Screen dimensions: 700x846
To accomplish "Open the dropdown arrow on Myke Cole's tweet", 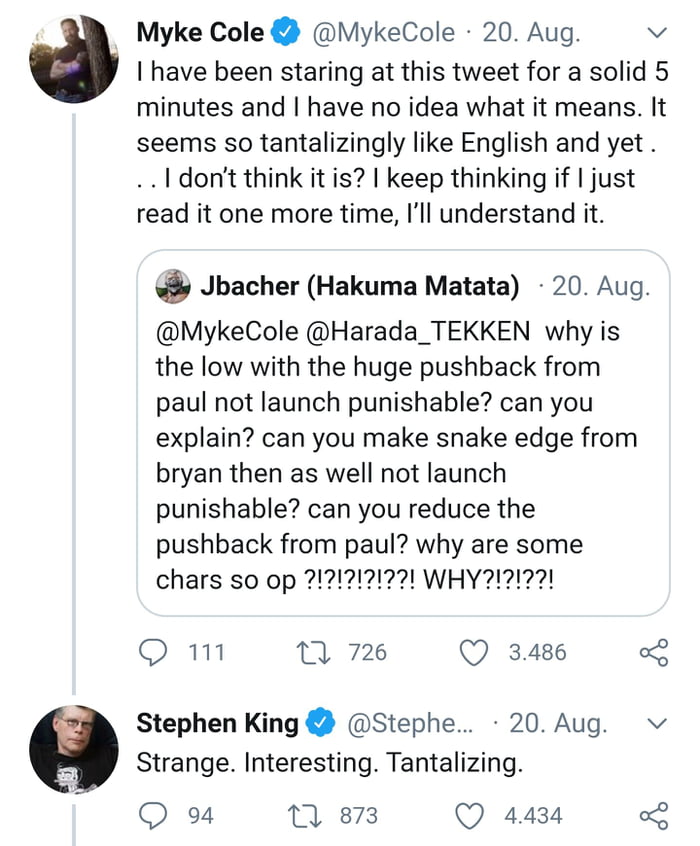I will point(657,33).
